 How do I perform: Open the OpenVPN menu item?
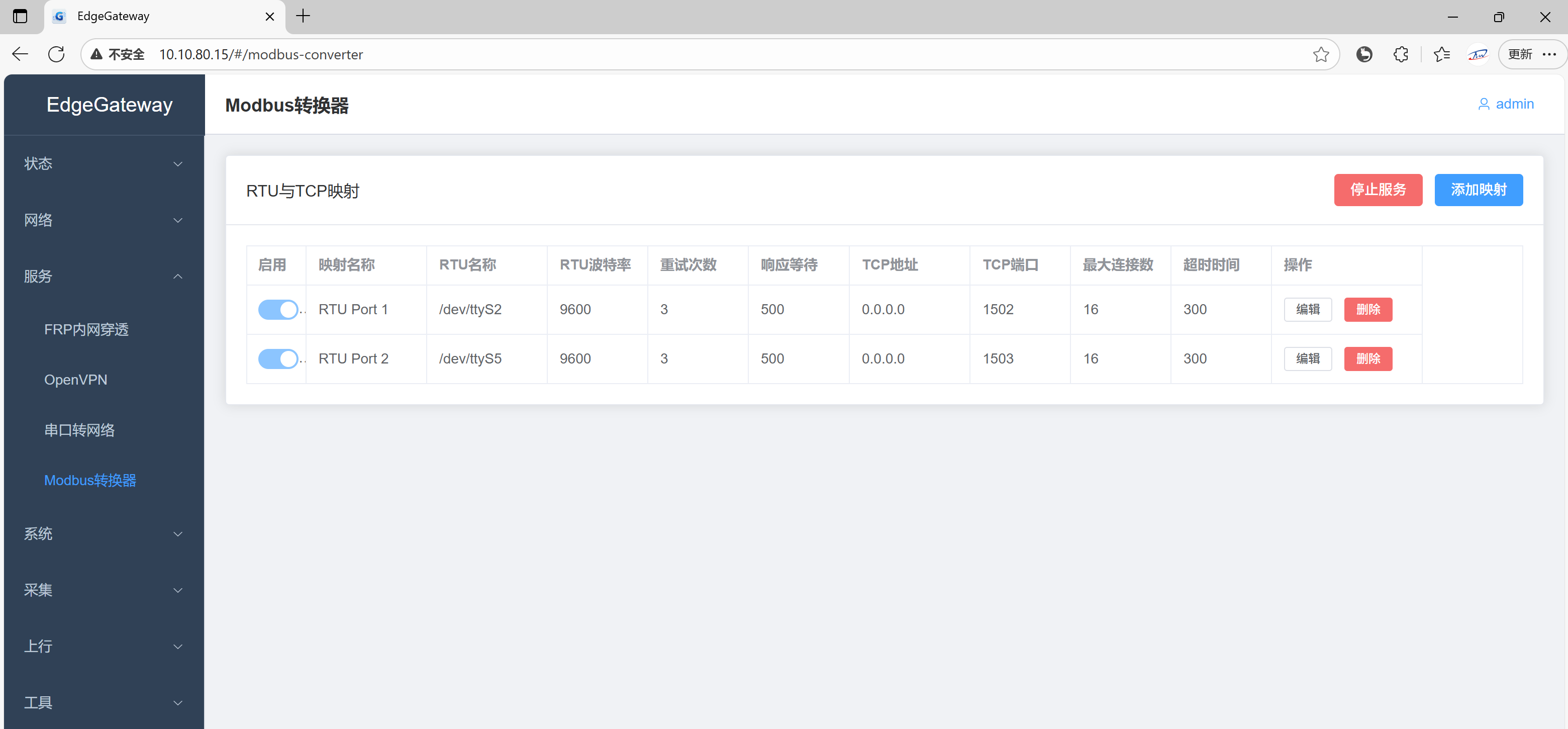tap(75, 380)
